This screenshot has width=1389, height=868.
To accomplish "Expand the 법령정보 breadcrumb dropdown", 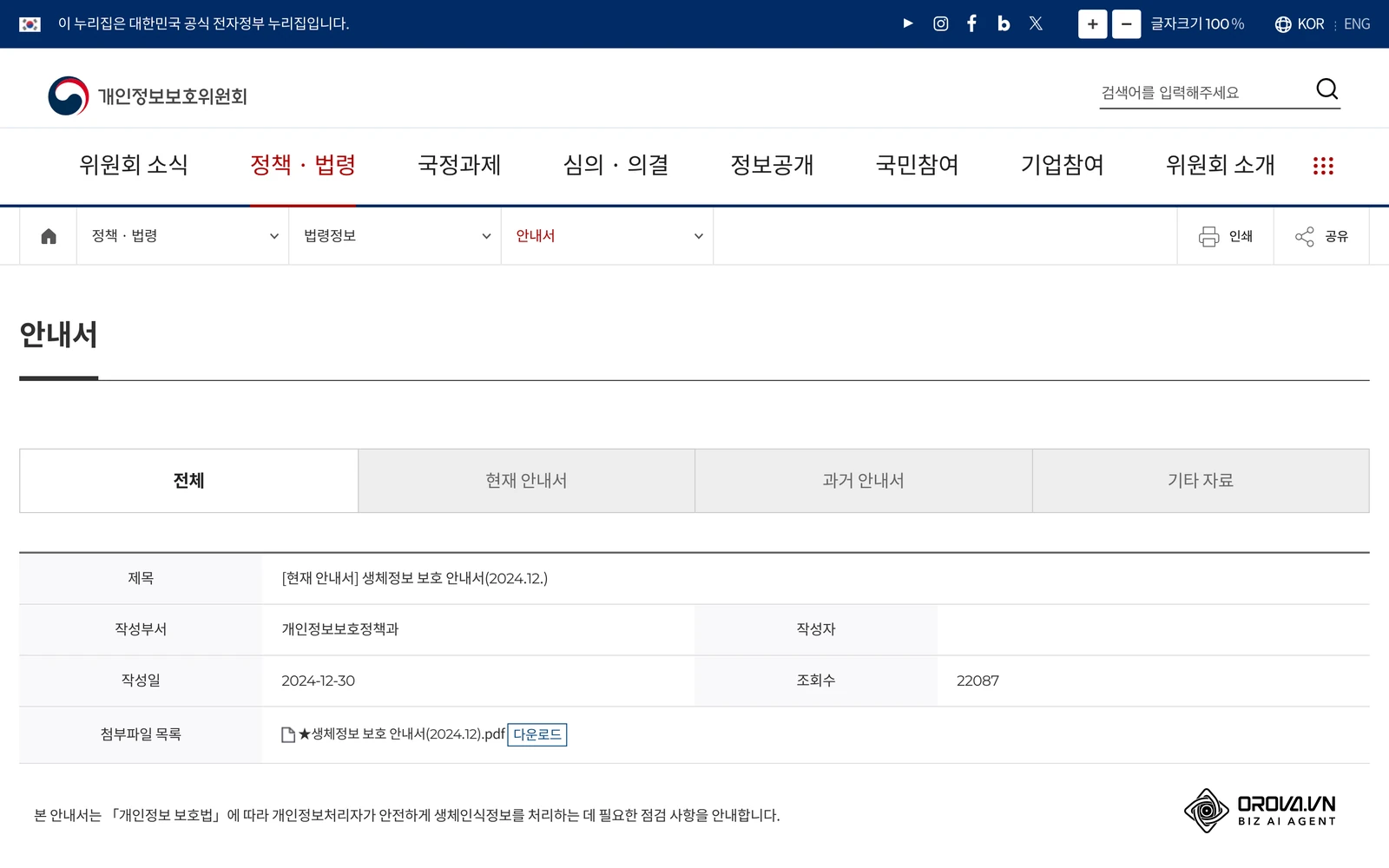I will [x=395, y=236].
